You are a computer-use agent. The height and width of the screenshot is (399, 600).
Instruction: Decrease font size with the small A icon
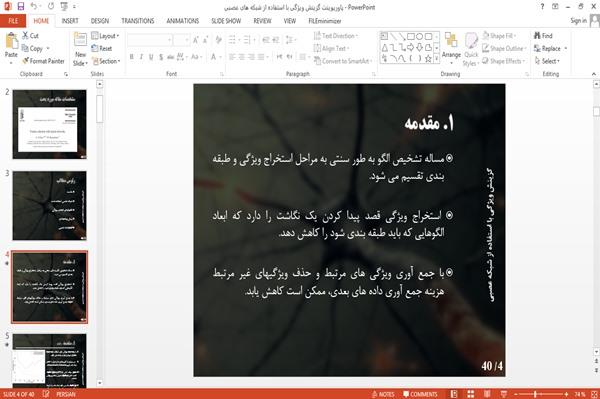(x=205, y=39)
